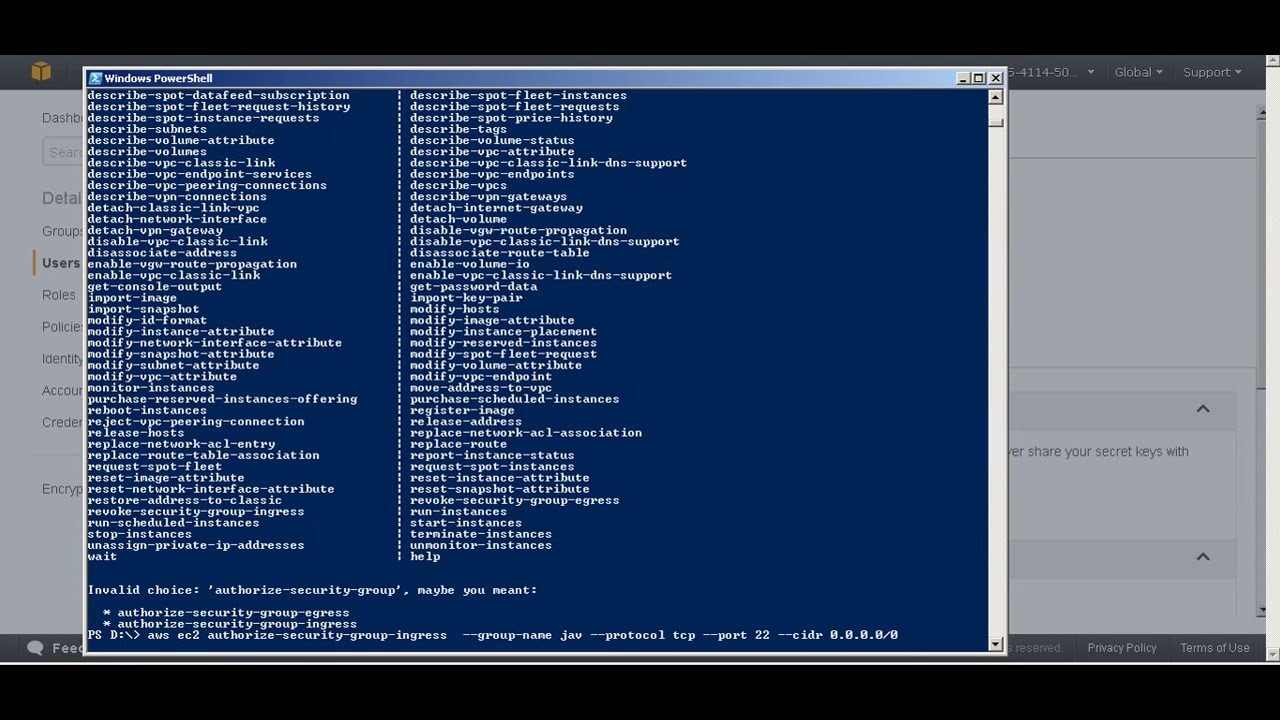Click PowerShell scrollbar down arrow
Screen dimensions: 1280x720
coord(996,644)
